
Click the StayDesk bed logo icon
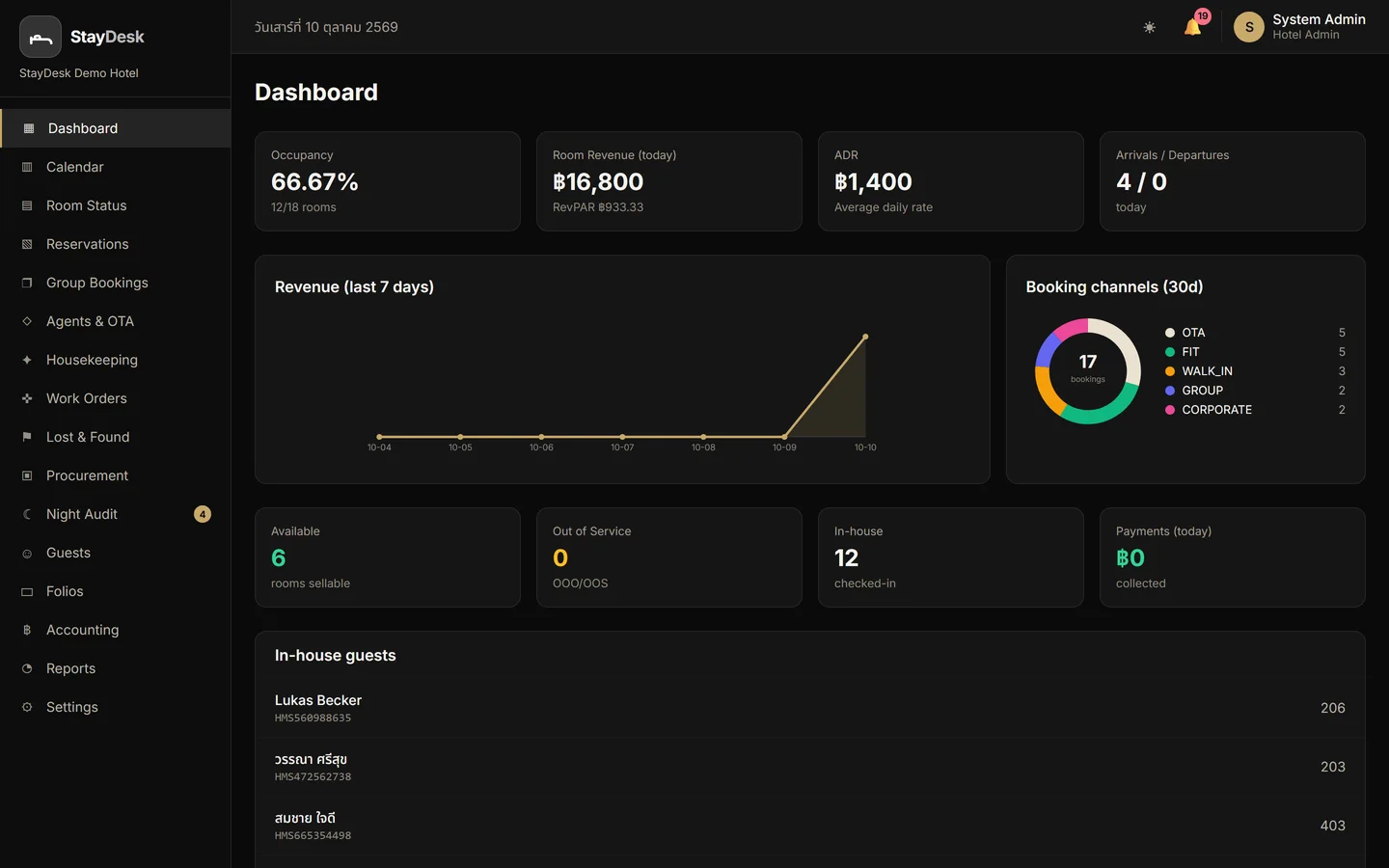[41, 37]
